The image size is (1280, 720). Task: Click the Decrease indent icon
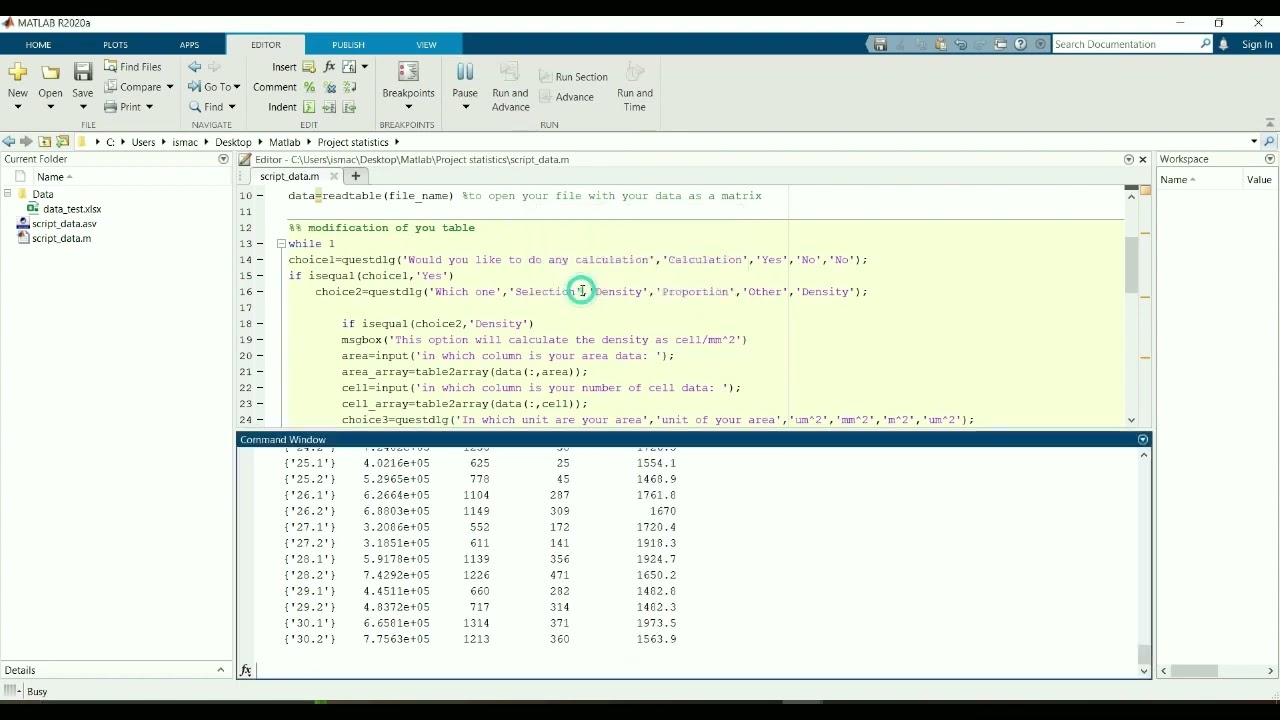(350, 107)
